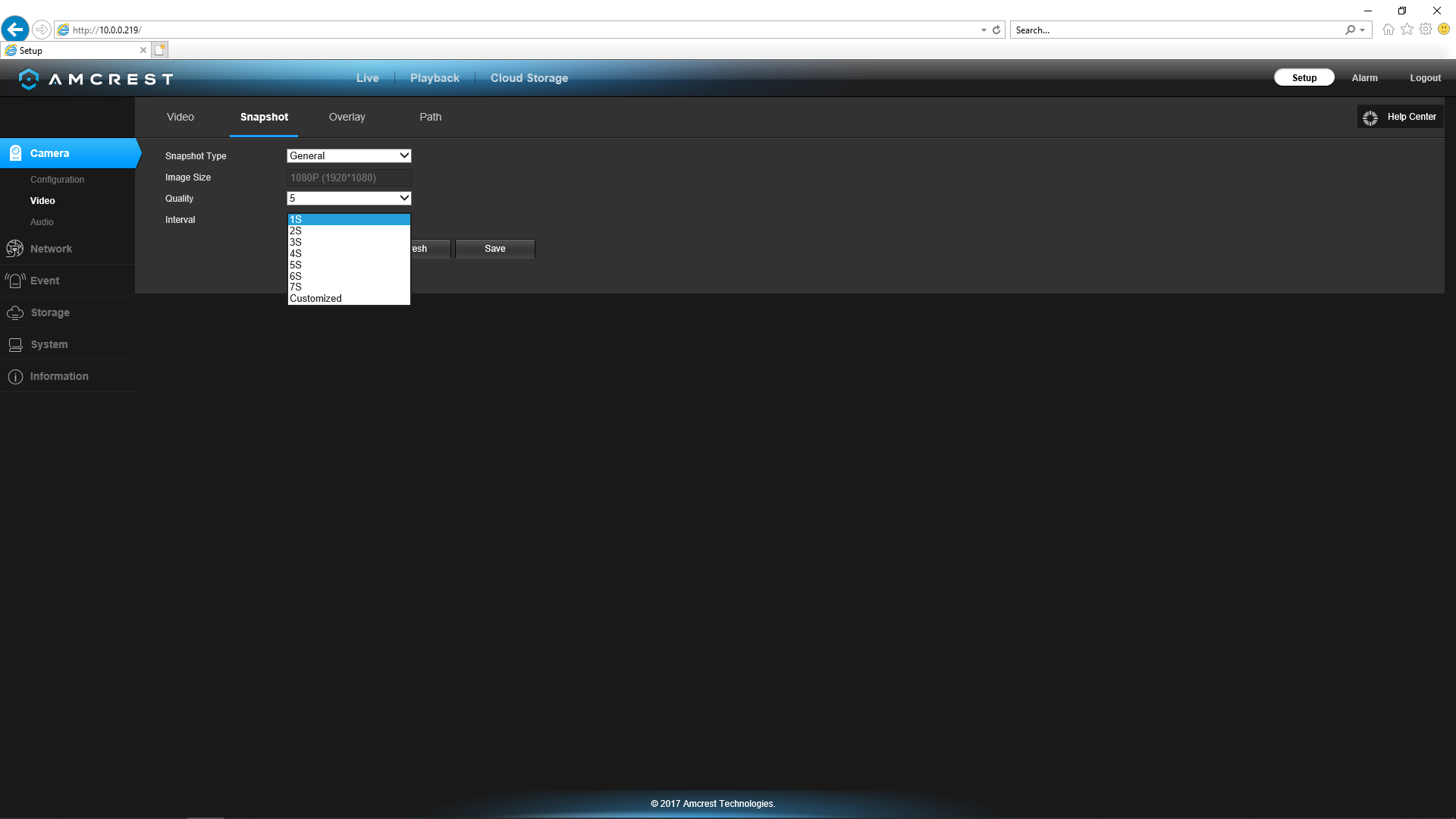Viewport: 1456px width, 819px height.
Task: Choose 5S from interval list
Action: tap(349, 265)
